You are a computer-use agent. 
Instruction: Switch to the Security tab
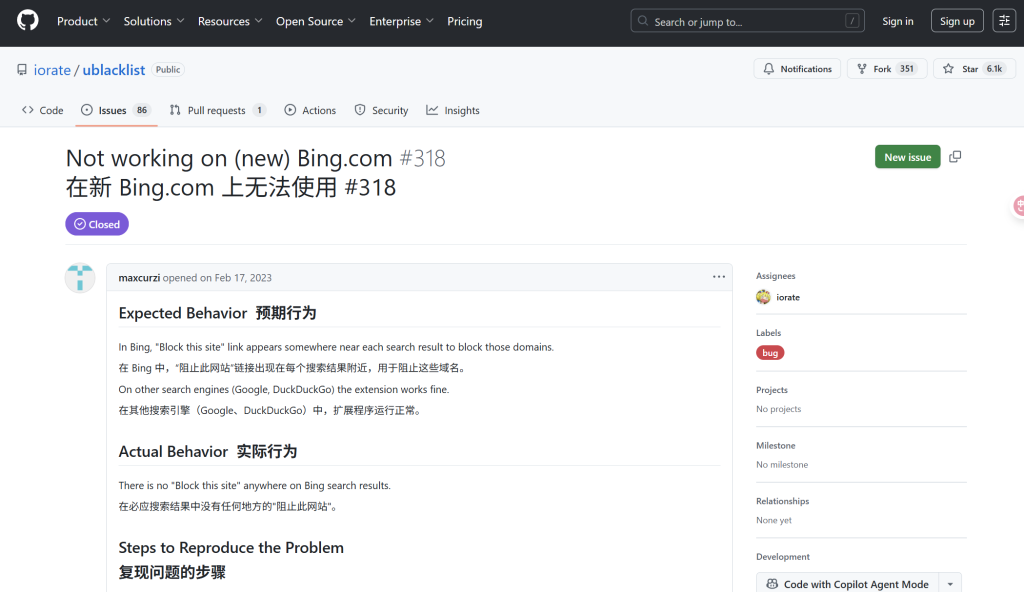coord(381,110)
